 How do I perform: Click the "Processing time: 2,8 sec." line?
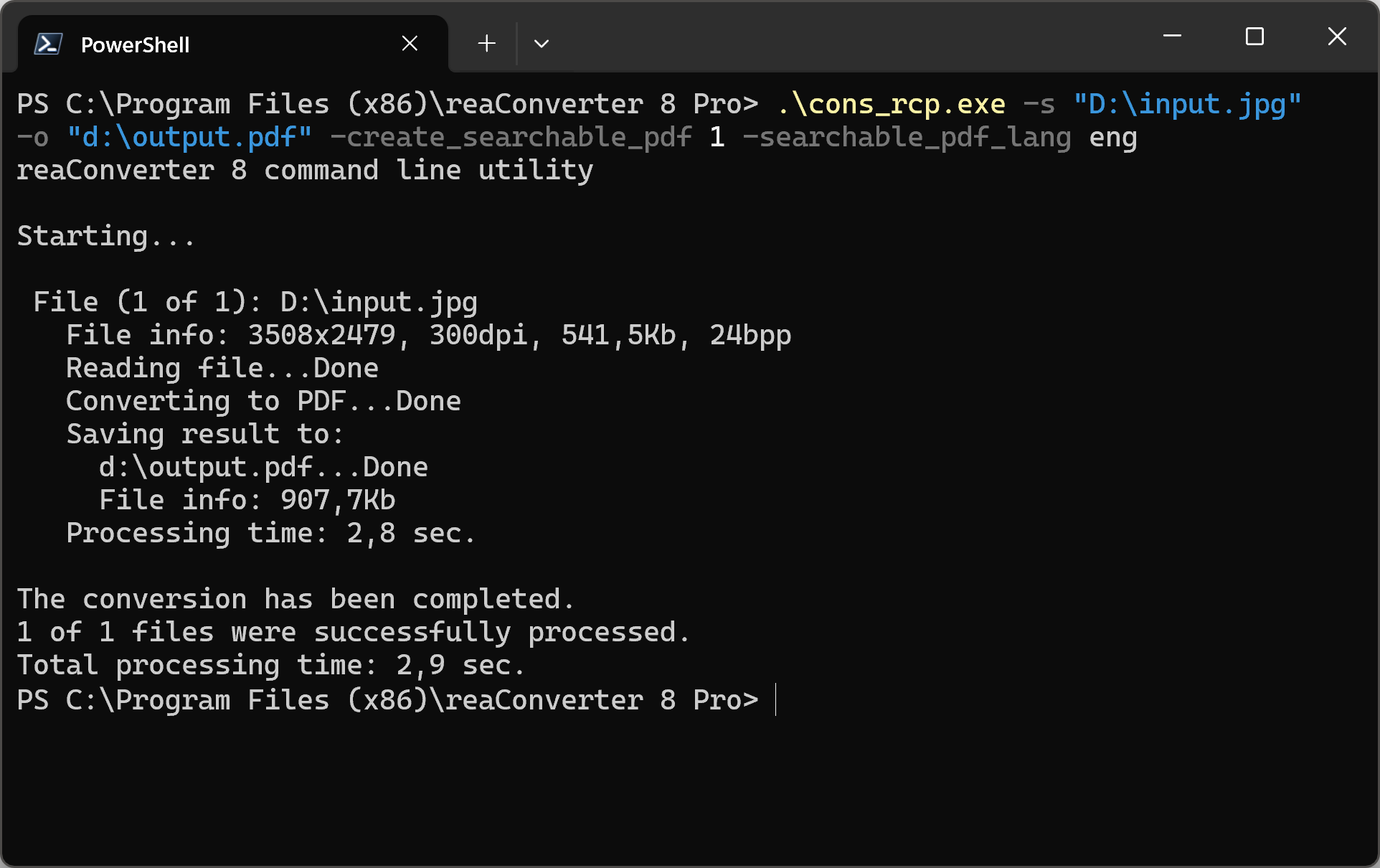(270, 534)
